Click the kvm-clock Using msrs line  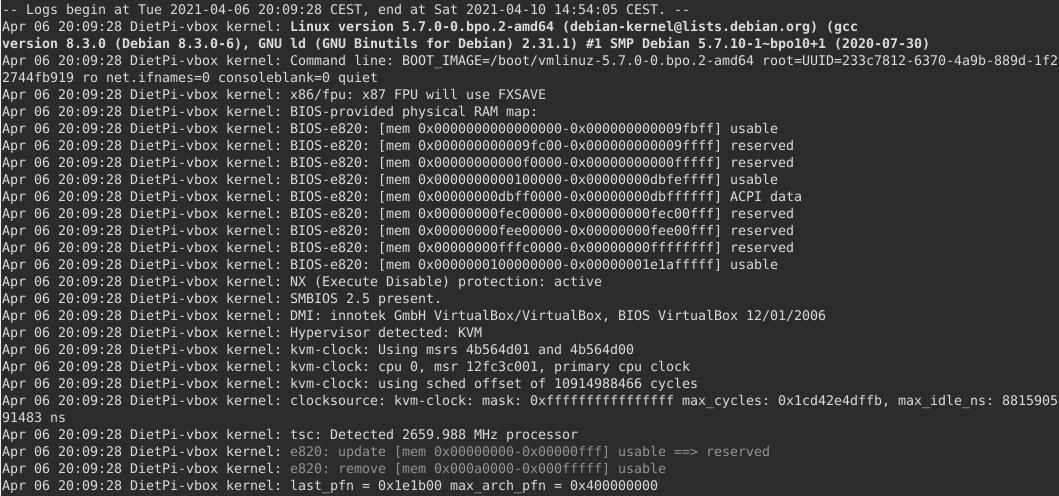tap(317, 349)
